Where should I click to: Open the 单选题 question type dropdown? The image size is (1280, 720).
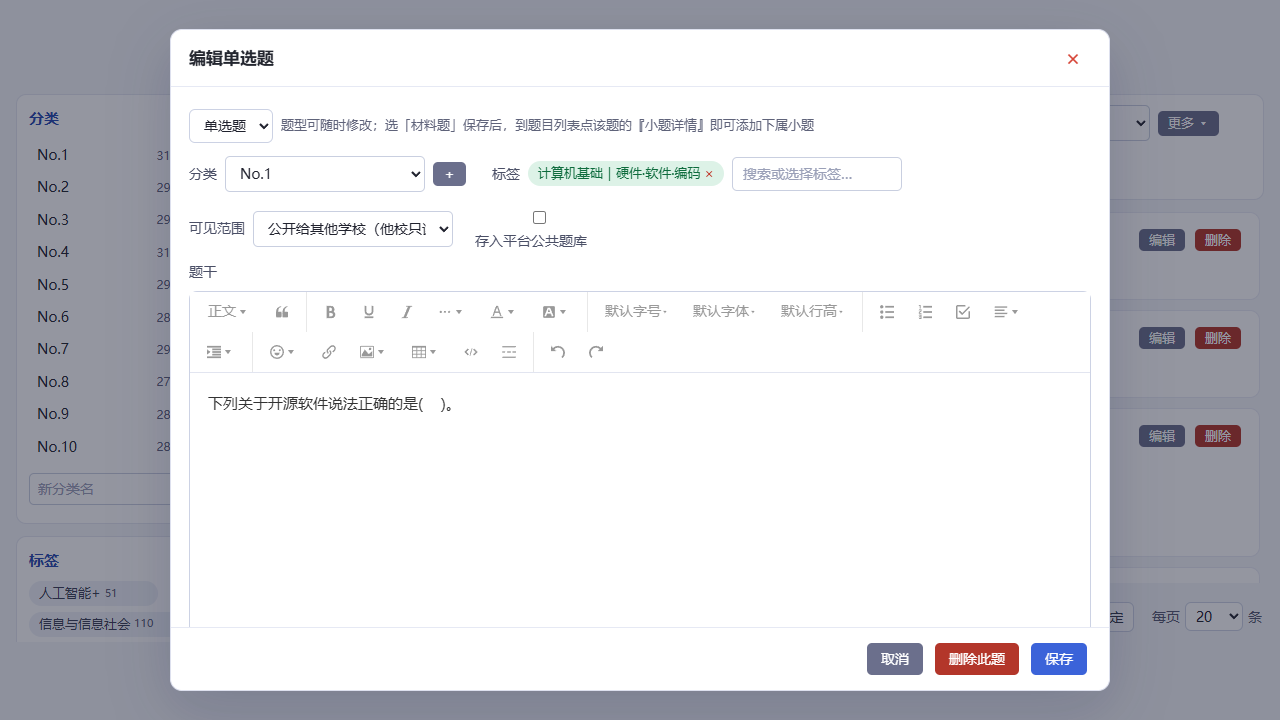pos(231,126)
